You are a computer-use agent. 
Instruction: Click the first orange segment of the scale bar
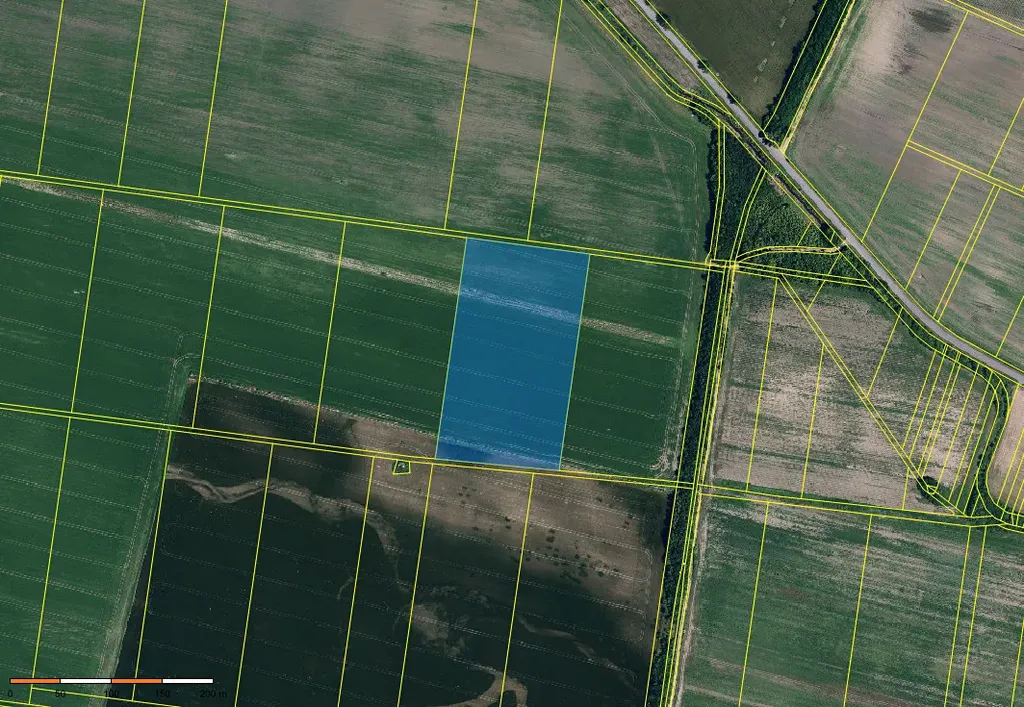pos(35,681)
